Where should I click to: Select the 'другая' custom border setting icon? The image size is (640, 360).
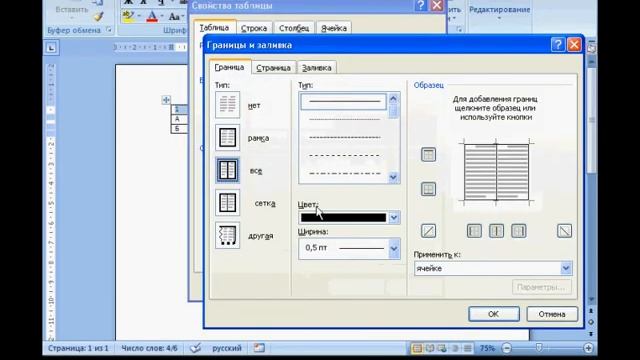227,235
